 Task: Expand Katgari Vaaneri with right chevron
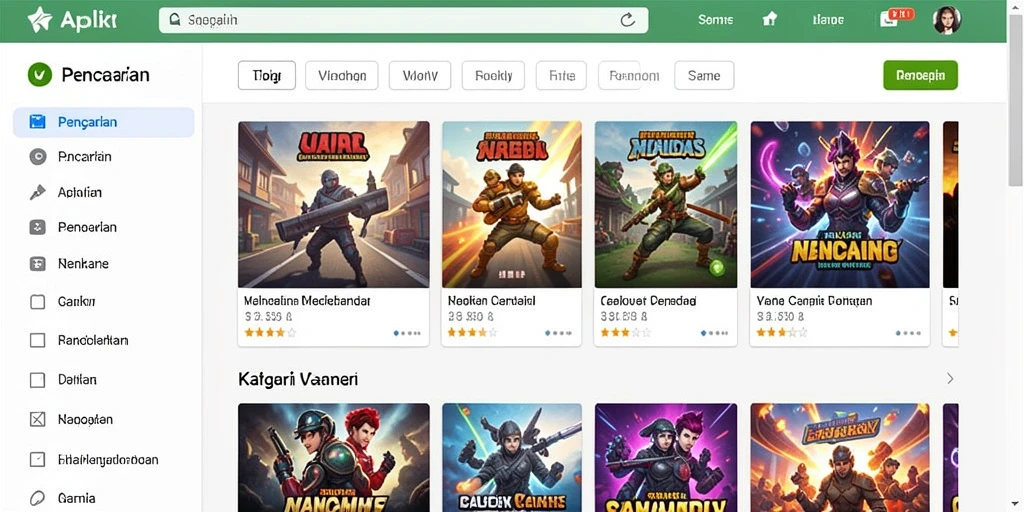pyautogui.click(x=950, y=379)
